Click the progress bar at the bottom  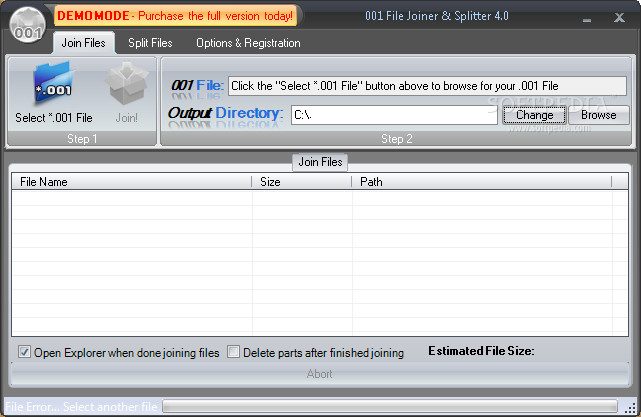click(x=390, y=406)
